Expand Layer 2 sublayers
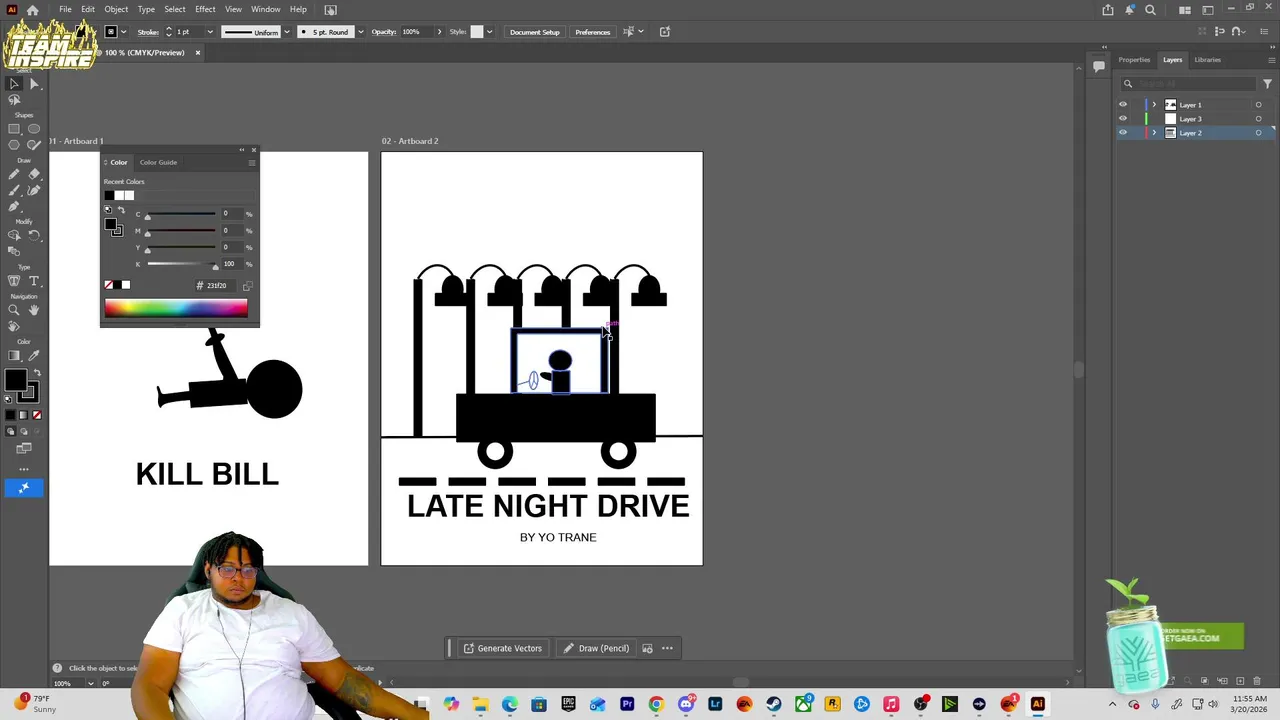Viewport: 1280px width, 720px height. [x=1154, y=133]
